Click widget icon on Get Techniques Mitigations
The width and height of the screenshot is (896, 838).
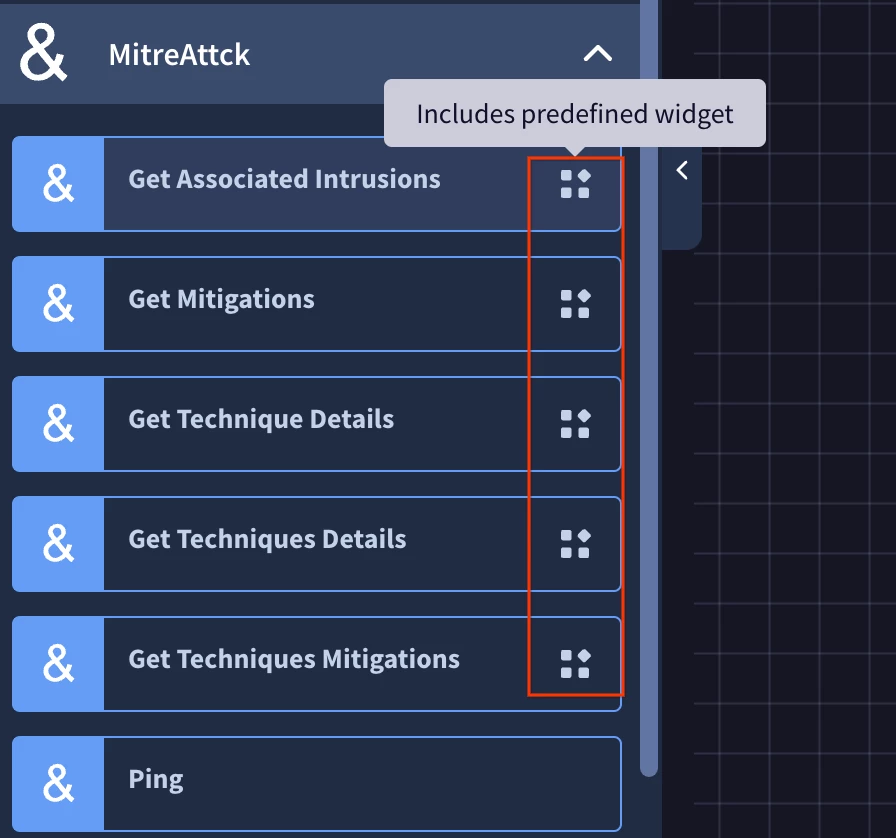(x=575, y=664)
